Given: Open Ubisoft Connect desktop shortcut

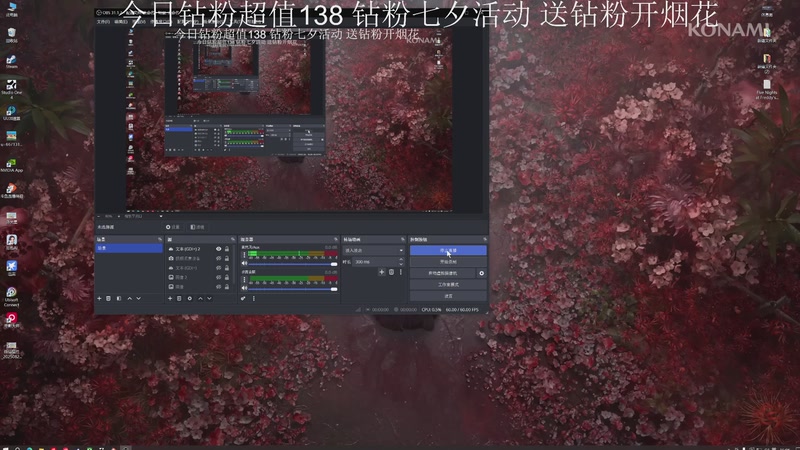Looking at the screenshot, I should [x=11, y=297].
